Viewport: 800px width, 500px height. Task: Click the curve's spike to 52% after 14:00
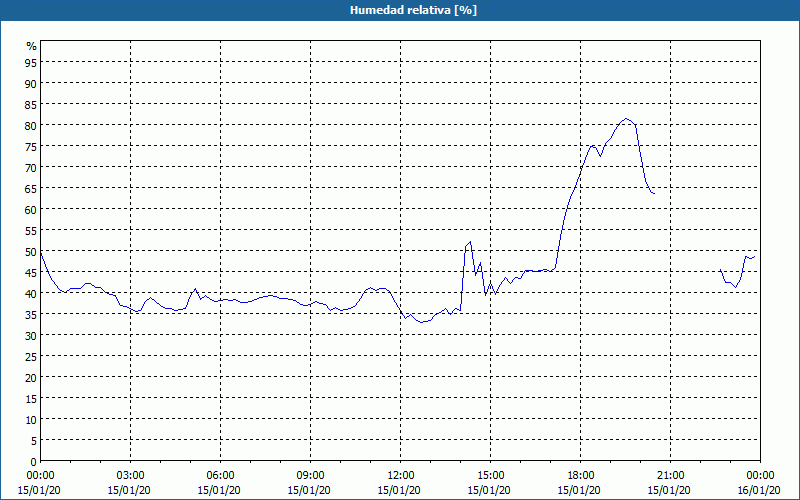click(x=470, y=242)
